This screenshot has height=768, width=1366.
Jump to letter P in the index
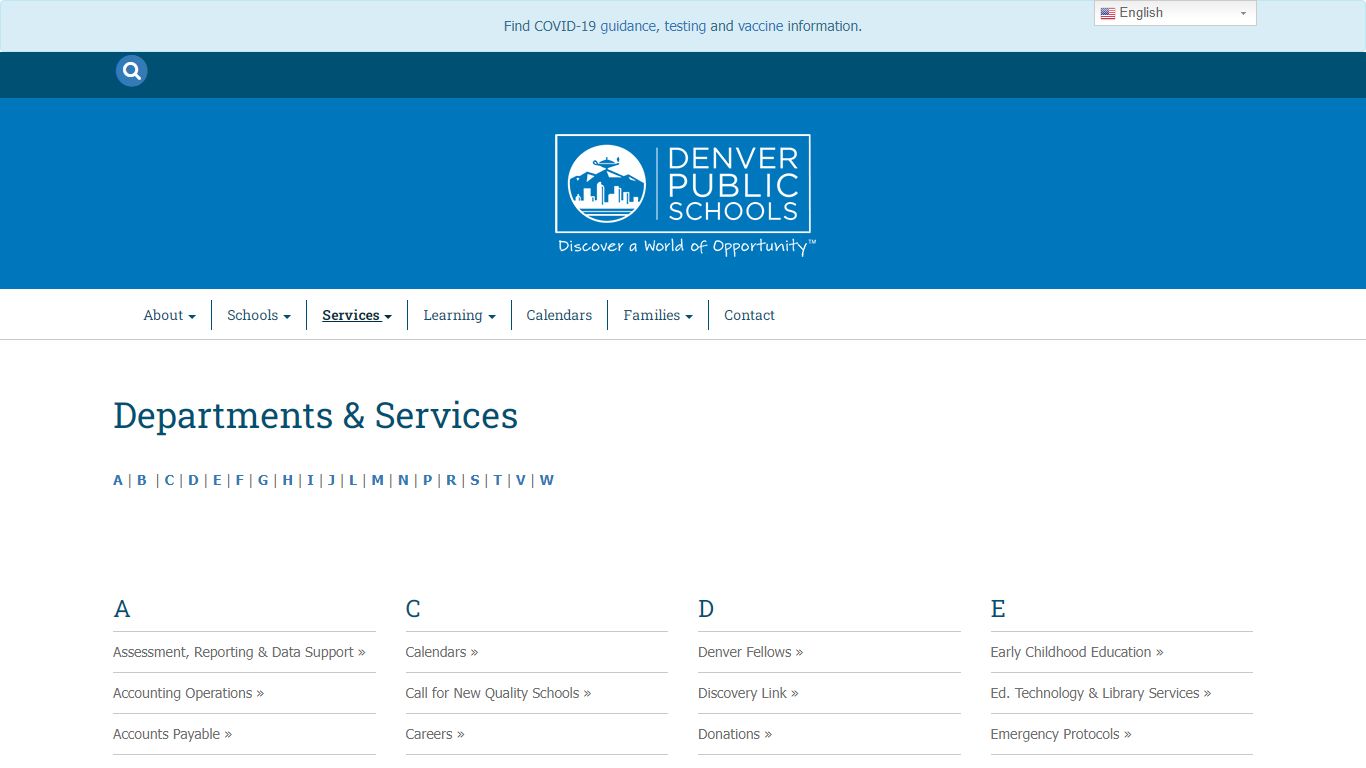click(427, 480)
